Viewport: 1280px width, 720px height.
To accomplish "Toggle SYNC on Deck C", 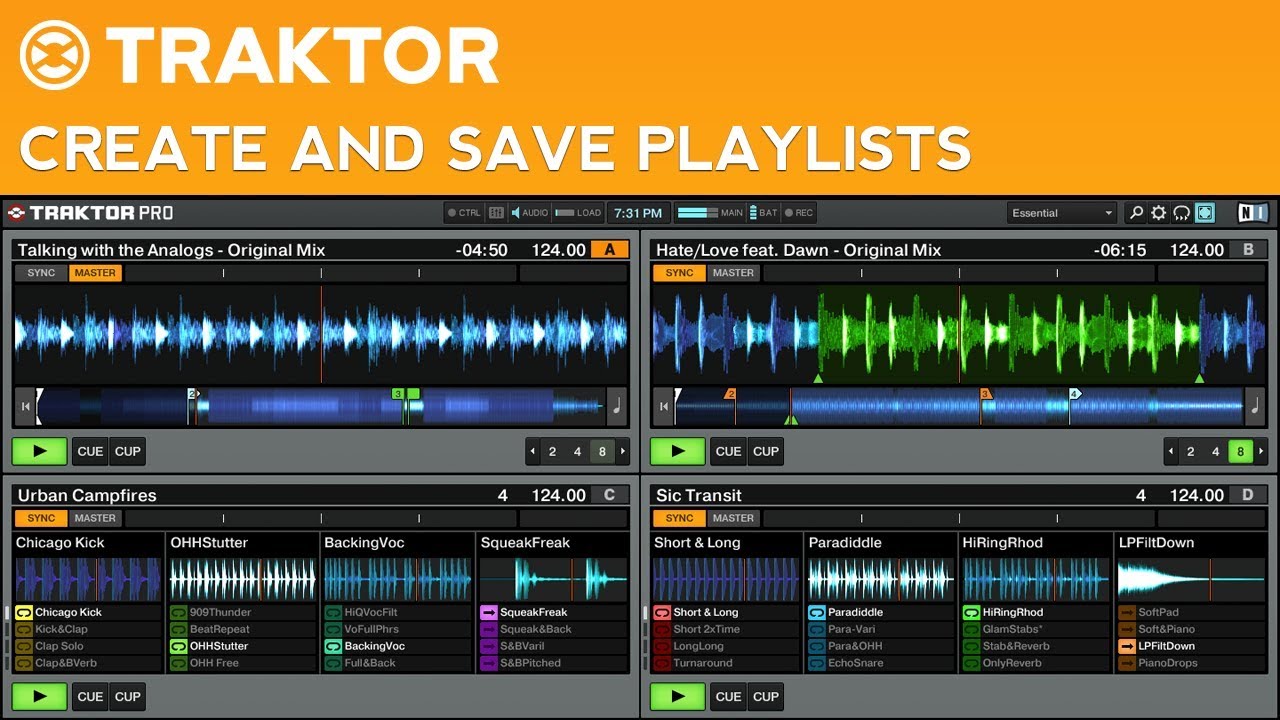I will [41, 518].
